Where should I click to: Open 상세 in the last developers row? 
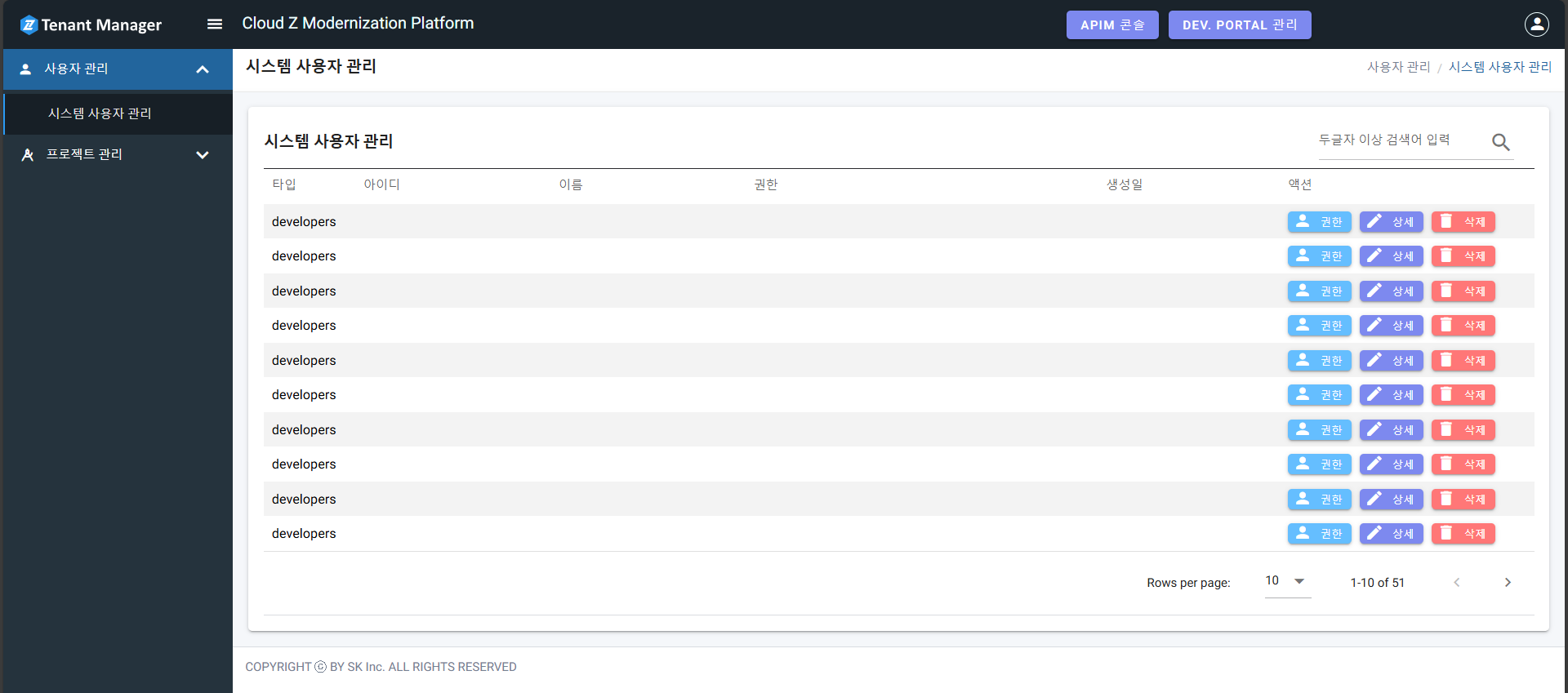[1391, 534]
